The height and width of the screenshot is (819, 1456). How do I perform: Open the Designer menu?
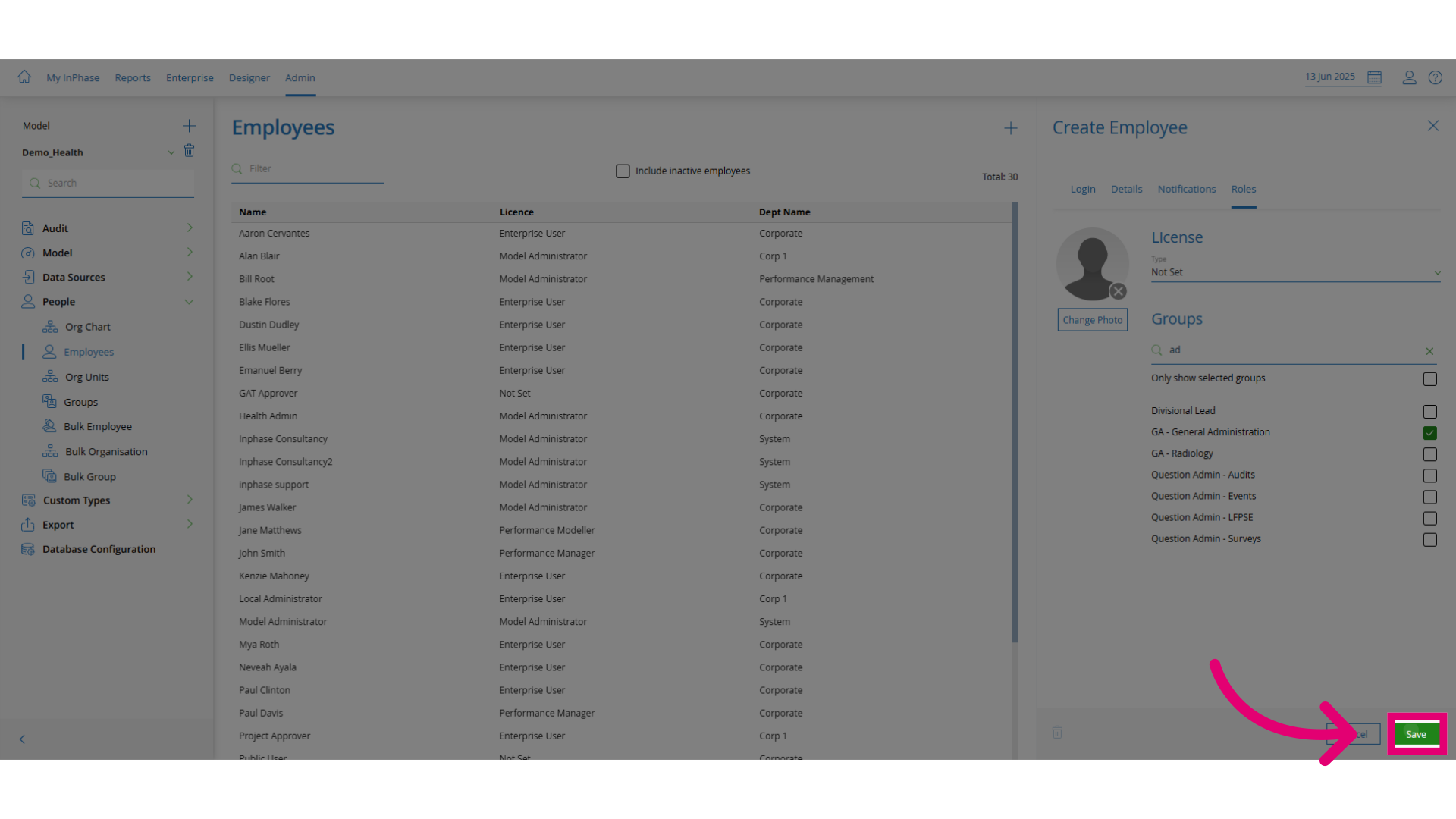click(x=249, y=77)
